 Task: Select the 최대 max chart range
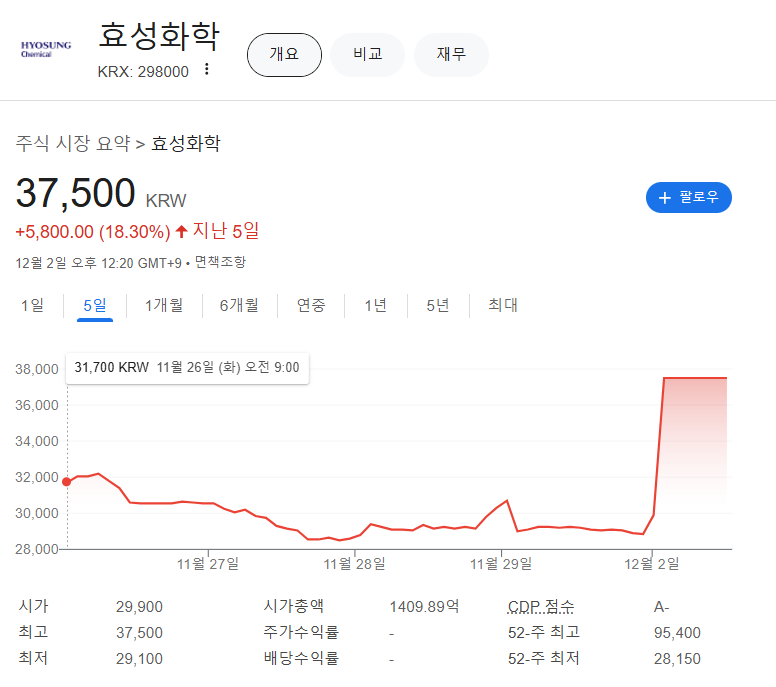point(503,305)
